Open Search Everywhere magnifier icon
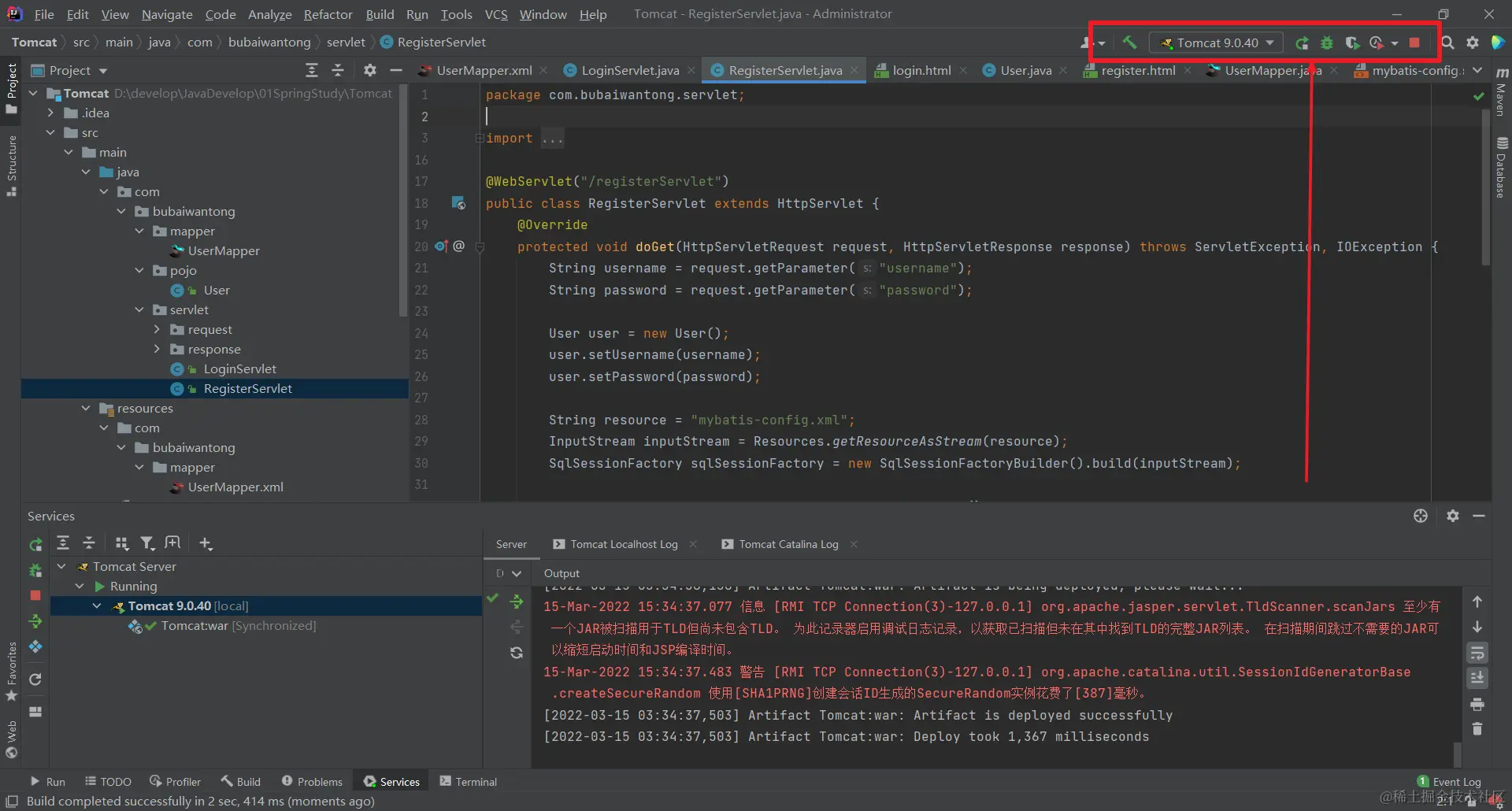The image size is (1512, 811). coord(1447,43)
